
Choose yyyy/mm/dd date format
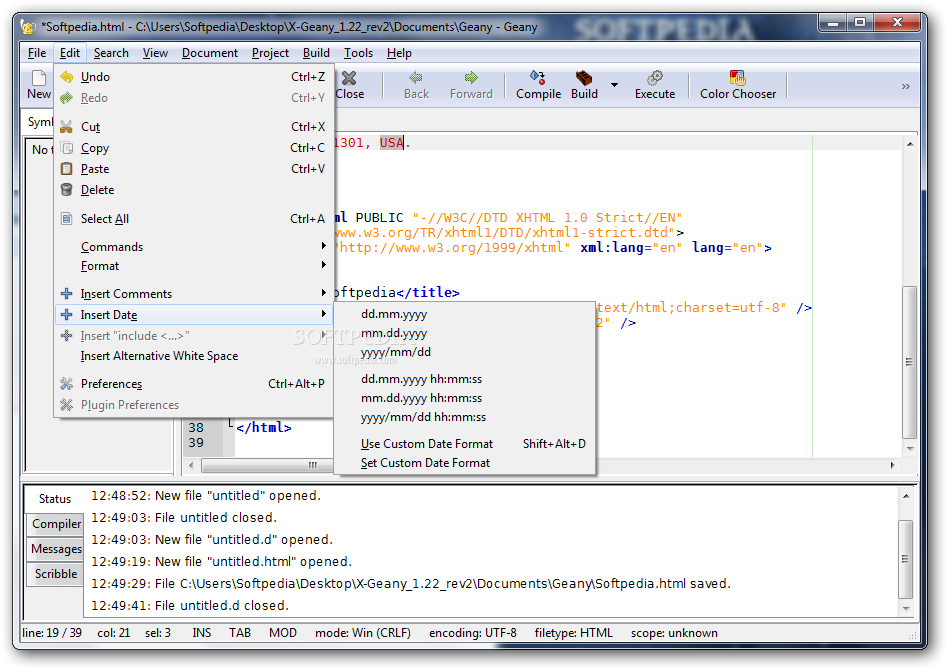(464, 352)
